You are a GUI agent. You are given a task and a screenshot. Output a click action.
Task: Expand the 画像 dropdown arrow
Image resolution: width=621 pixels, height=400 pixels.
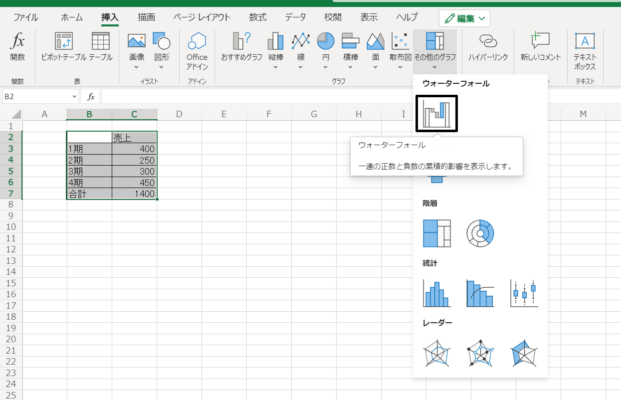point(137,67)
